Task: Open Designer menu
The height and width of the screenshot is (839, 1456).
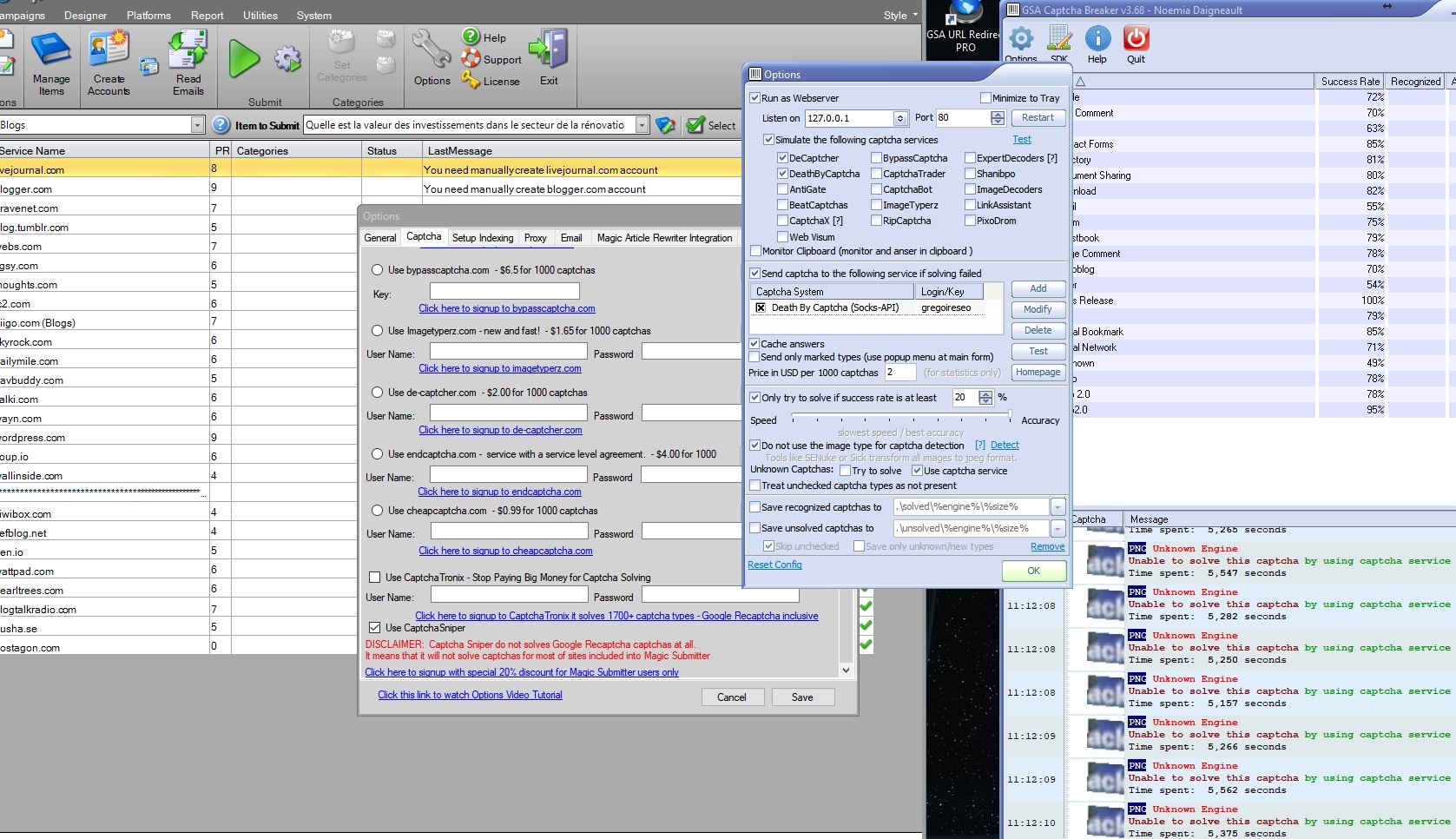Action: pyautogui.click(x=85, y=15)
